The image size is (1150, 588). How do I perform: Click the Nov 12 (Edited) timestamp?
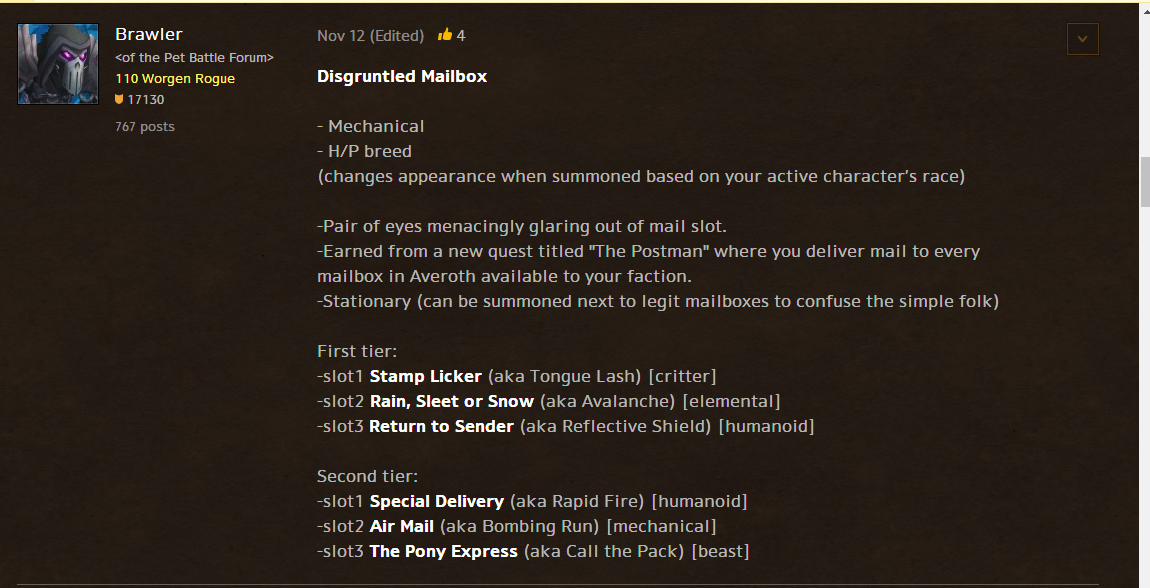(x=370, y=35)
